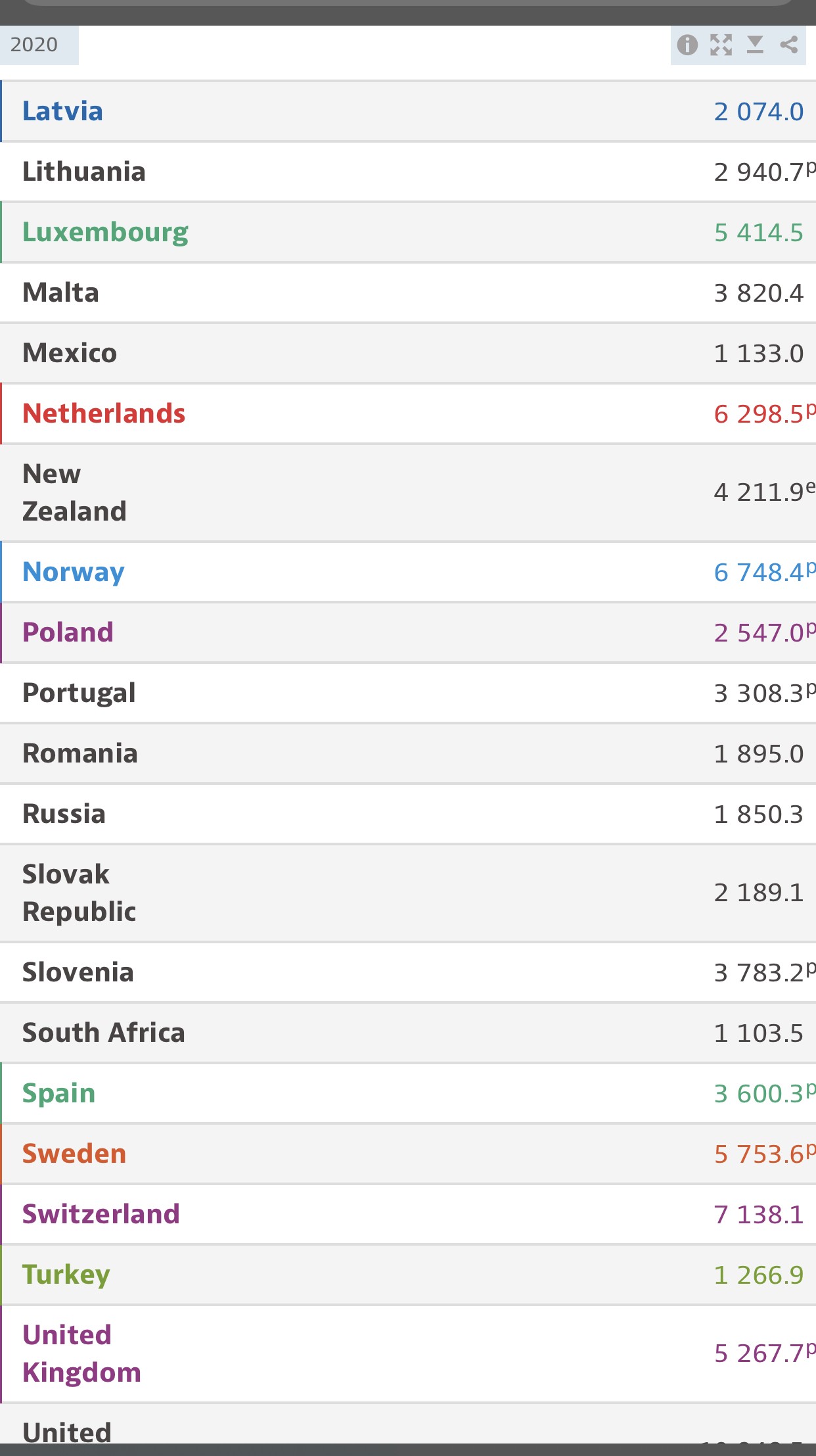Image resolution: width=816 pixels, height=1456 pixels.
Task: Click Spain's value 3 600.3
Action: coord(759,1093)
